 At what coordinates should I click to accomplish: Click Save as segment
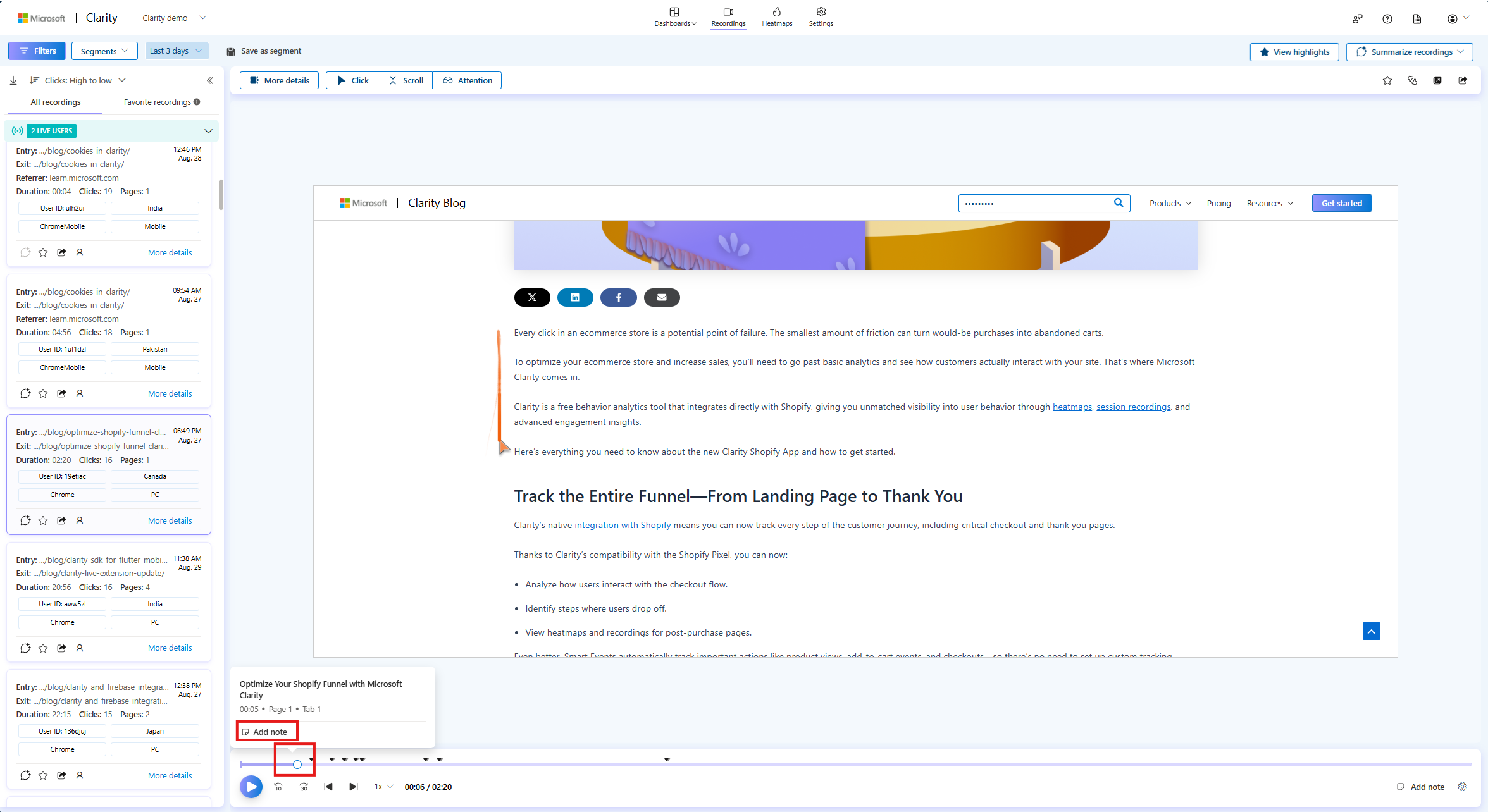[264, 51]
